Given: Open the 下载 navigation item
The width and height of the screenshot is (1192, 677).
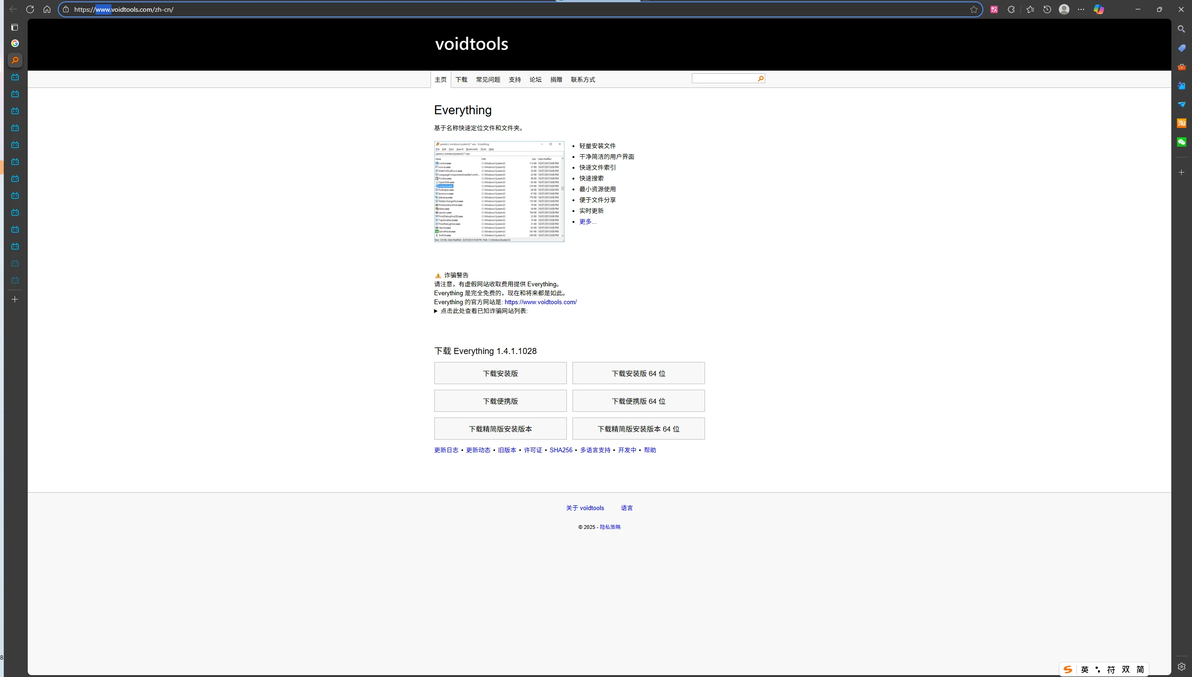Looking at the screenshot, I should [461, 80].
